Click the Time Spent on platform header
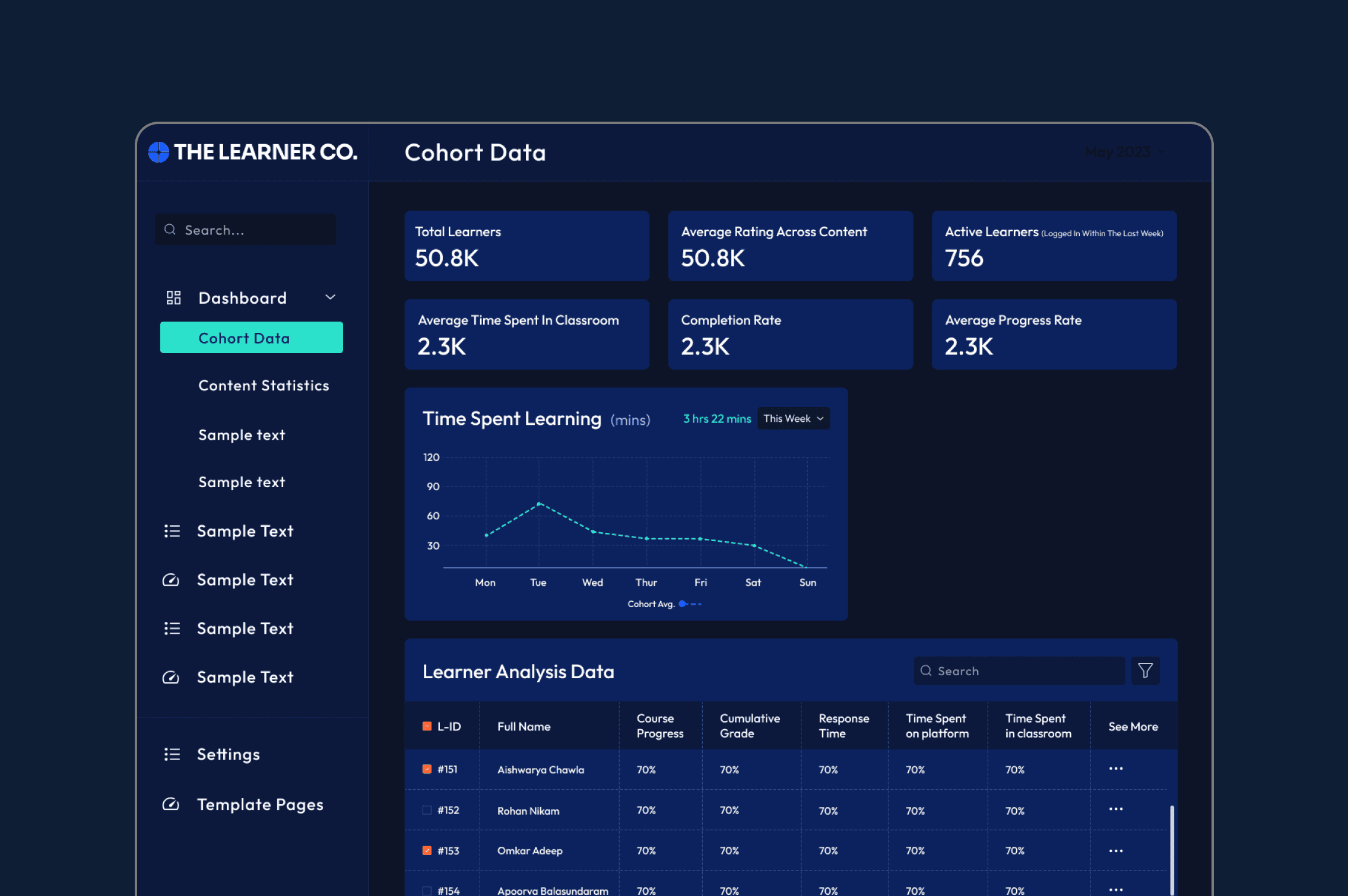 937,726
